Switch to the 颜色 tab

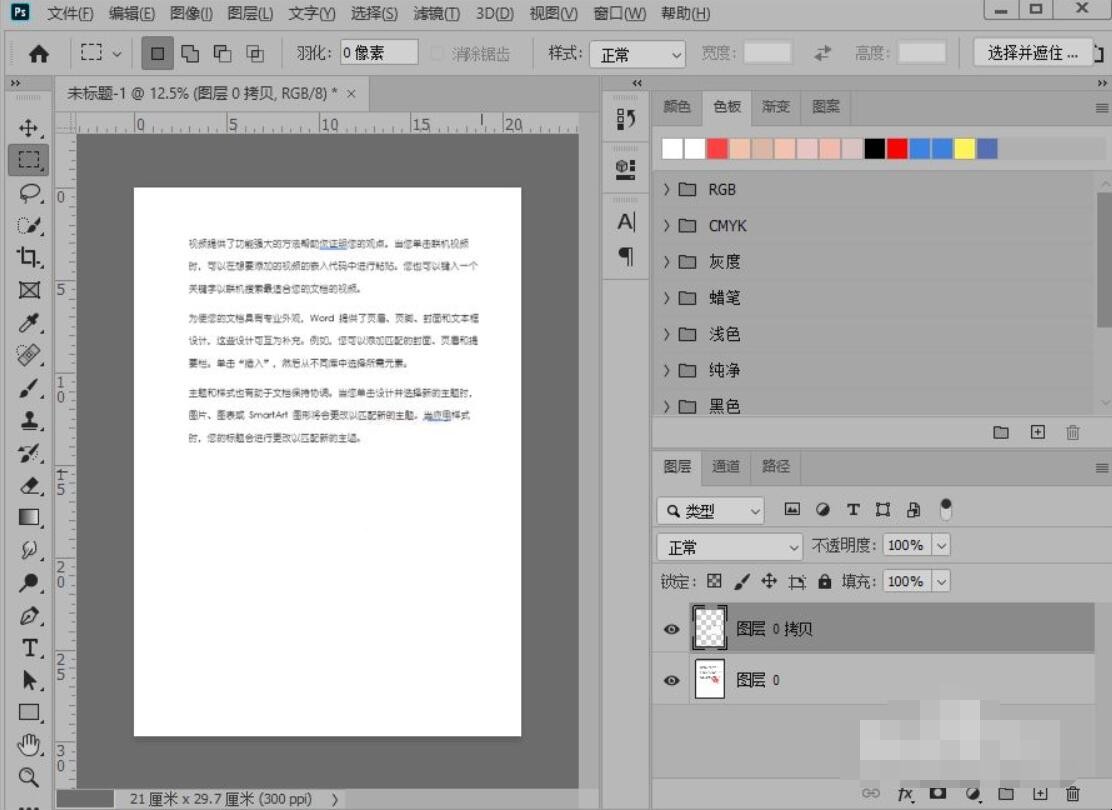677,106
